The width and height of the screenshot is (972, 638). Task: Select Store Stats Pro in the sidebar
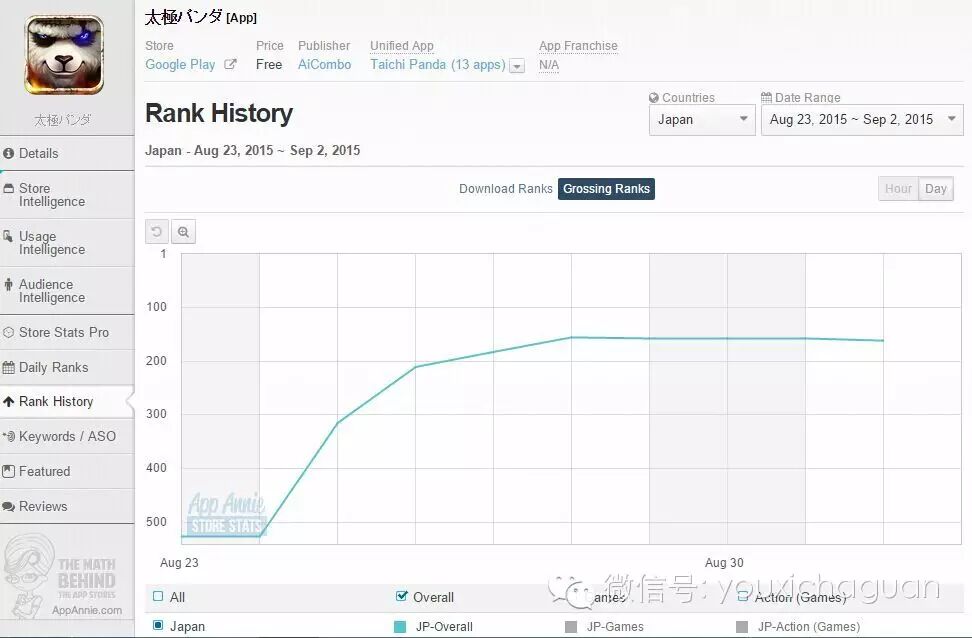67,332
